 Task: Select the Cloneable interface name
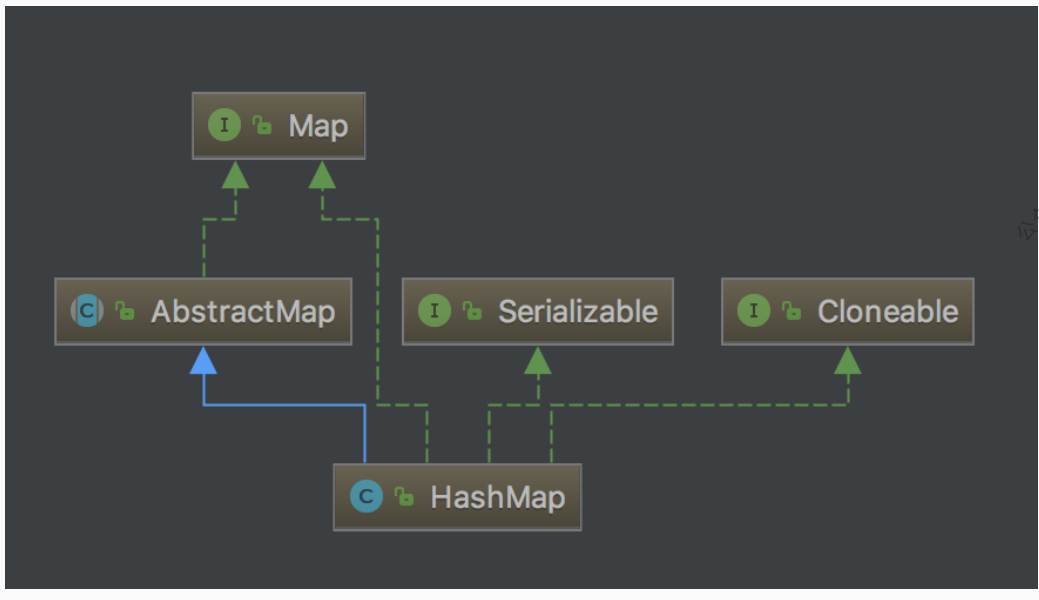[x=887, y=311]
